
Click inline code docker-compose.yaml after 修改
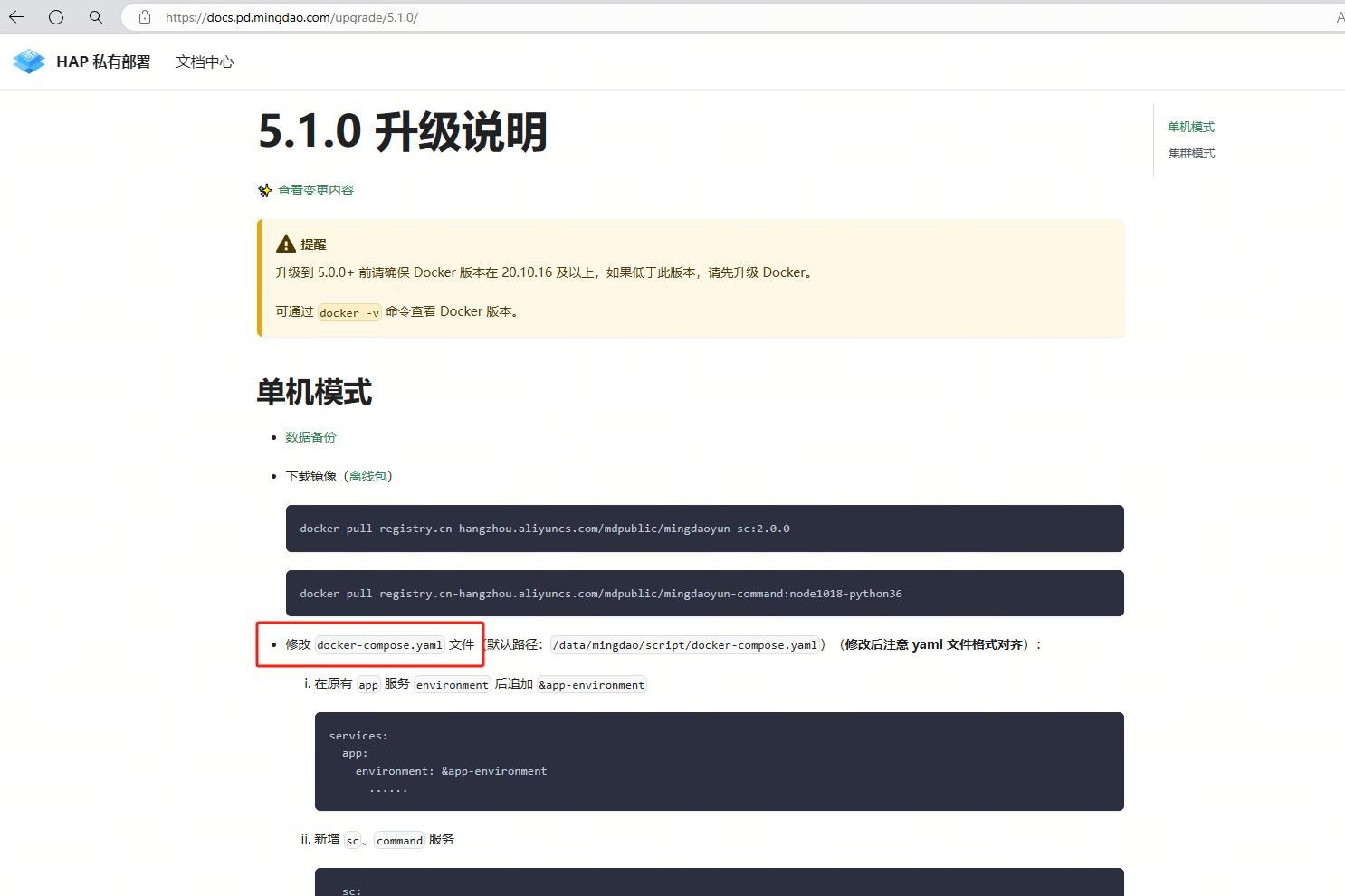point(380,645)
